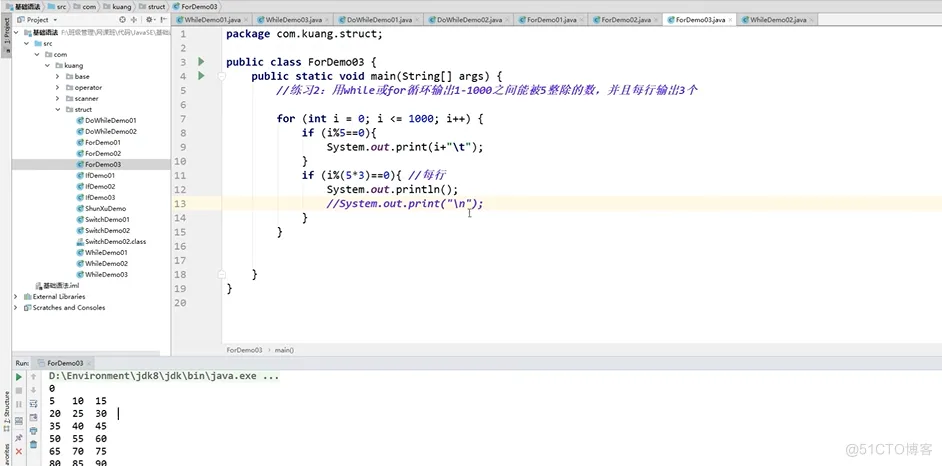Viewport: 942px width, 466px height.
Task: Open Project panel gear settings menu
Action: click(x=150, y=20)
